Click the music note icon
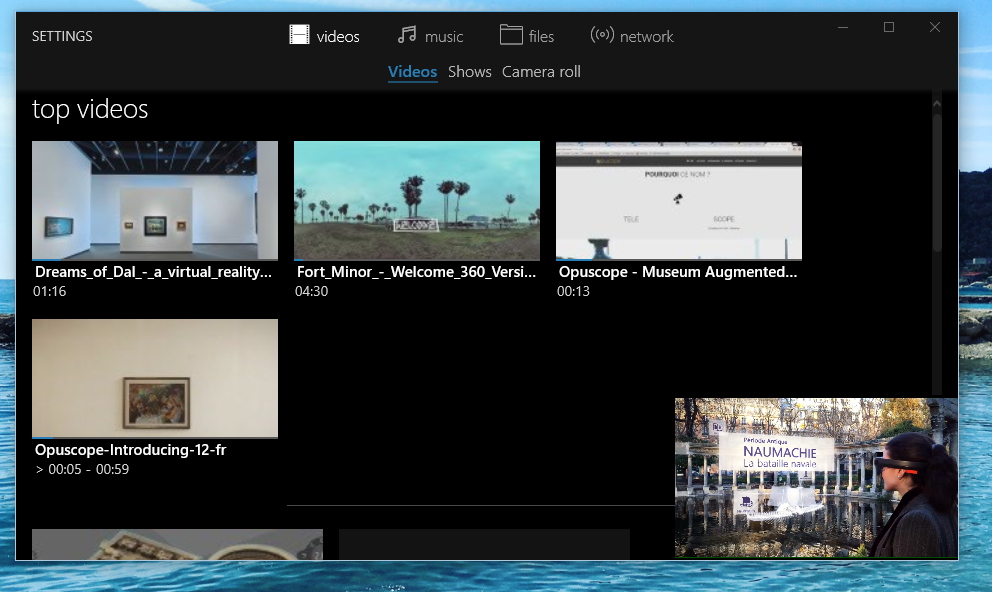The image size is (992, 592). click(406, 35)
